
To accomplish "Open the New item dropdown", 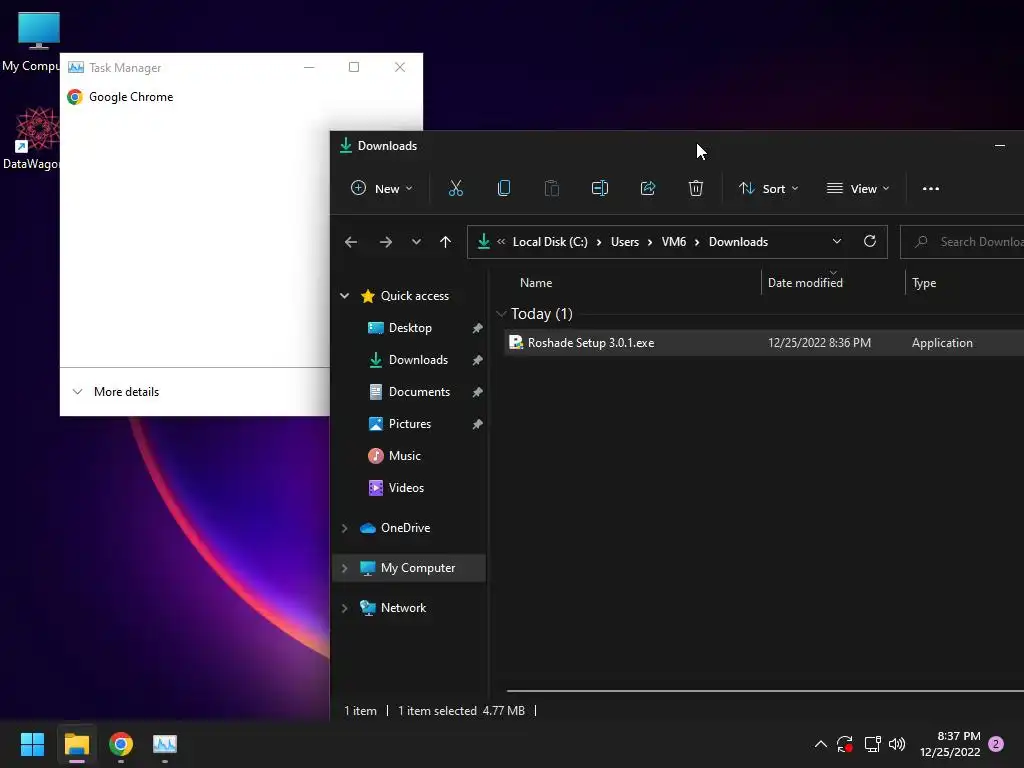I will pyautogui.click(x=382, y=189).
